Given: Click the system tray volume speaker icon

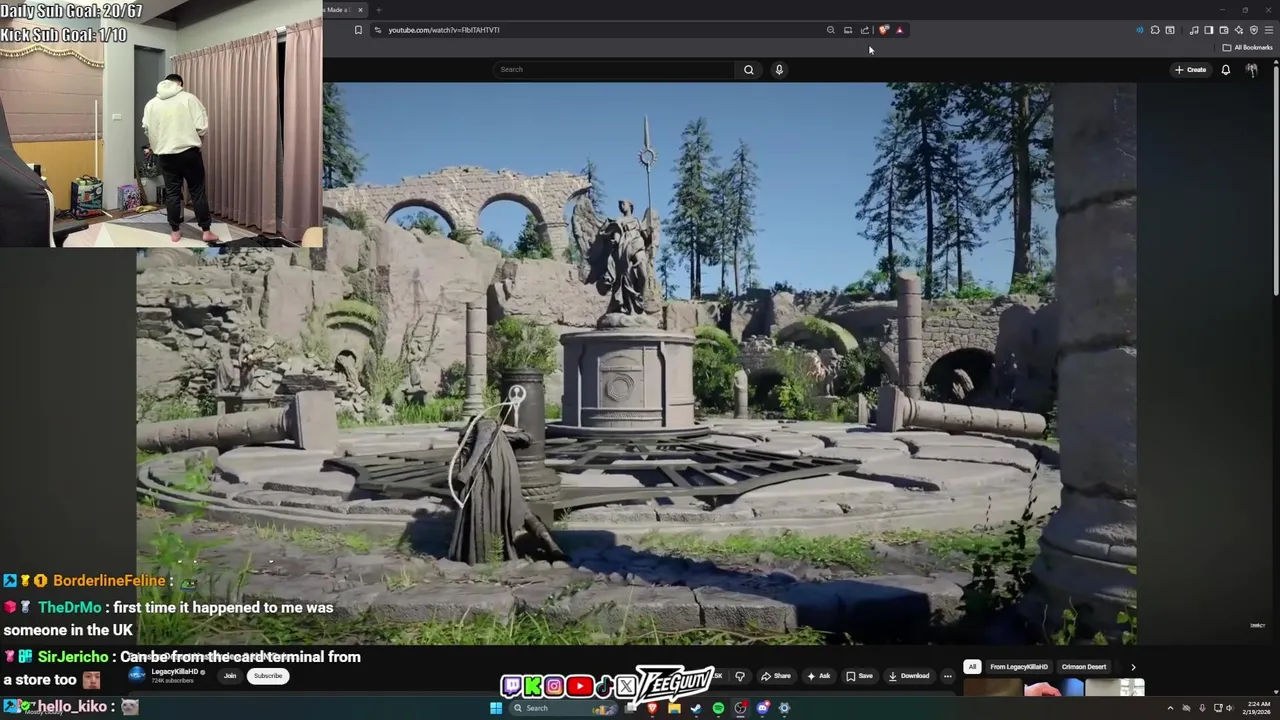Looking at the screenshot, I should click(x=1230, y=708).
